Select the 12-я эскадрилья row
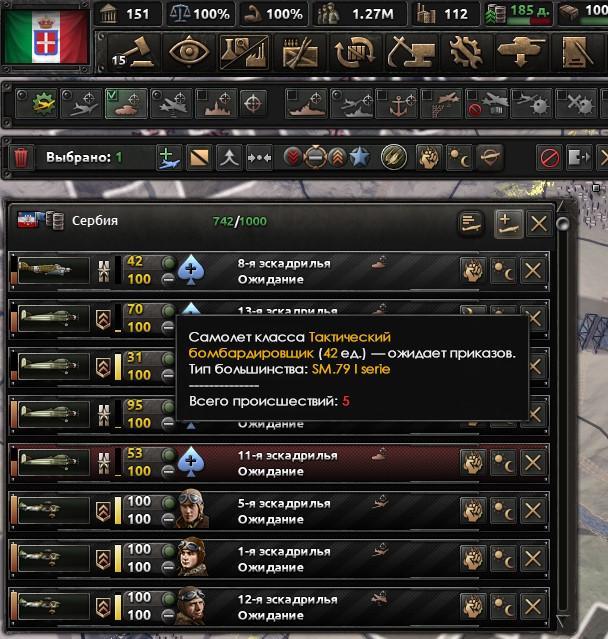The height and width of the screenshot is (639, 608). pyautogui.click(x=279, y=606)
